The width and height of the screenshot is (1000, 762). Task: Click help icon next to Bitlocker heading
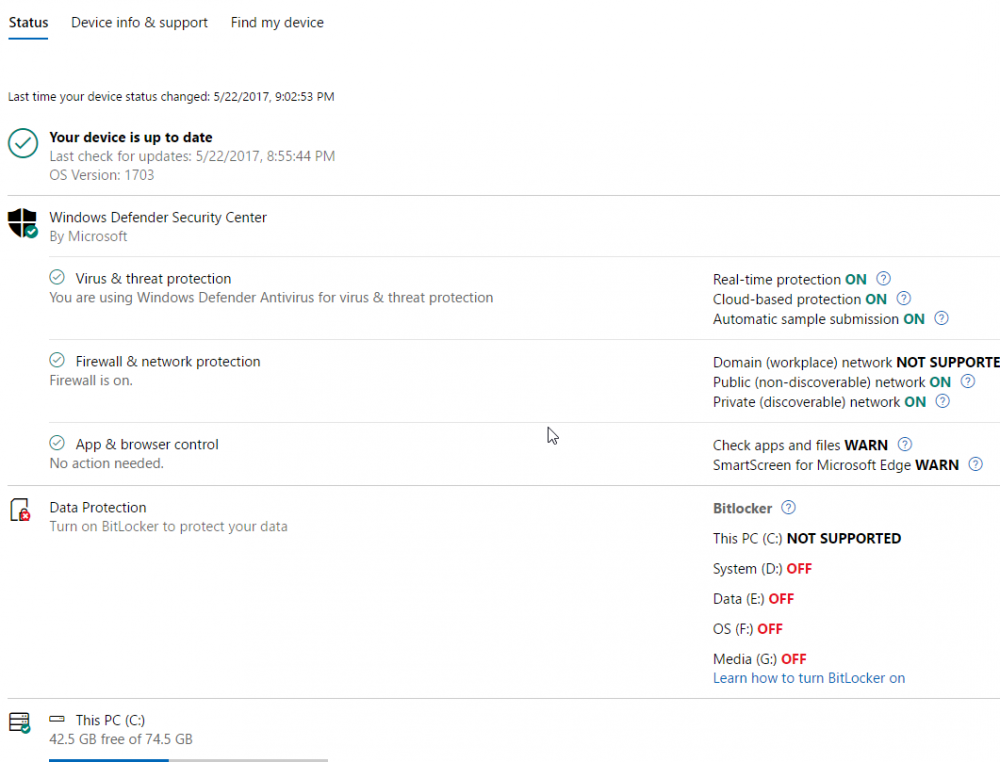coord(788,508)
